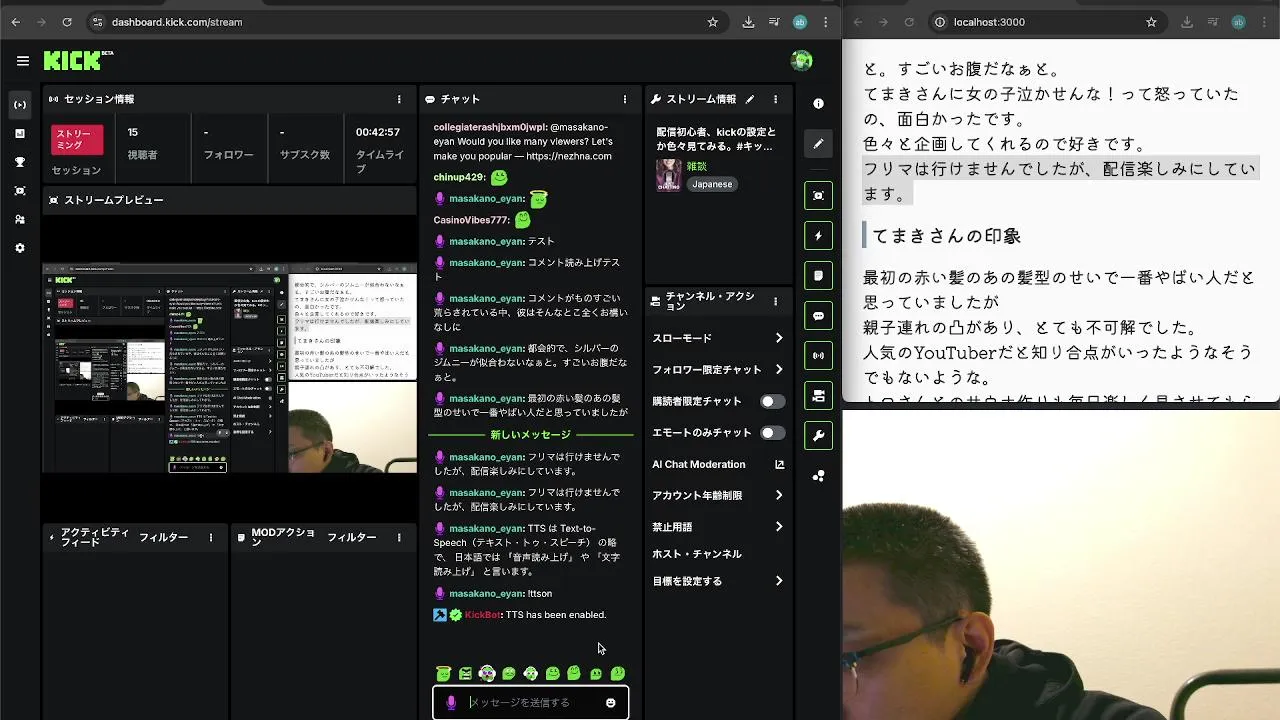
Task: Toggle the chat bubble widget icon
Action: pyautogui.click(x=818, y=316)
